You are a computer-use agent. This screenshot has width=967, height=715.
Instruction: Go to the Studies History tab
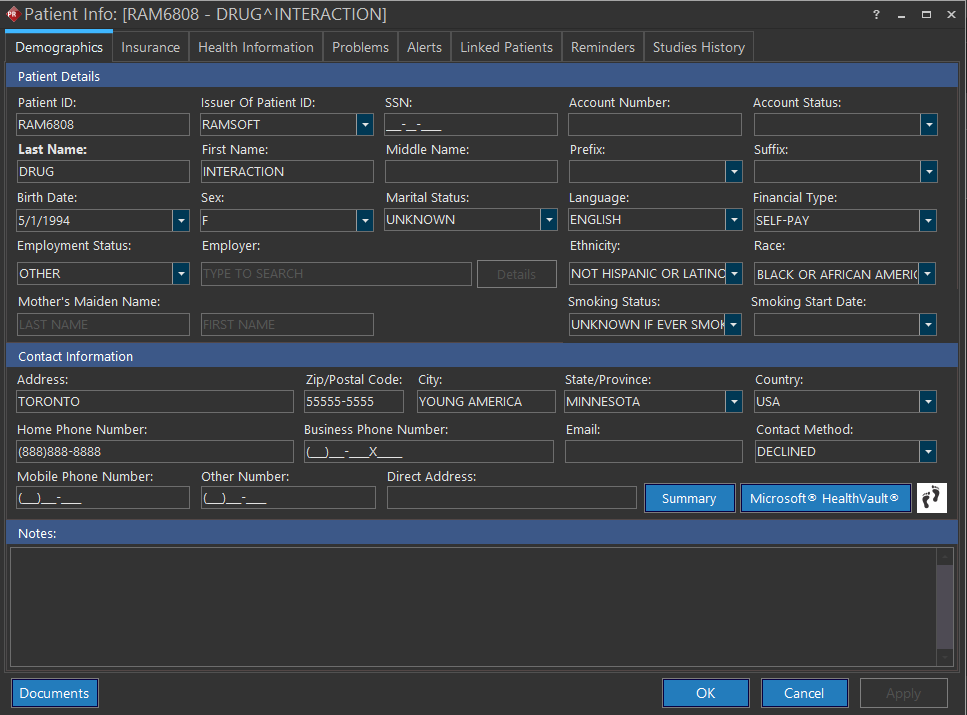[x=698, y=47]
